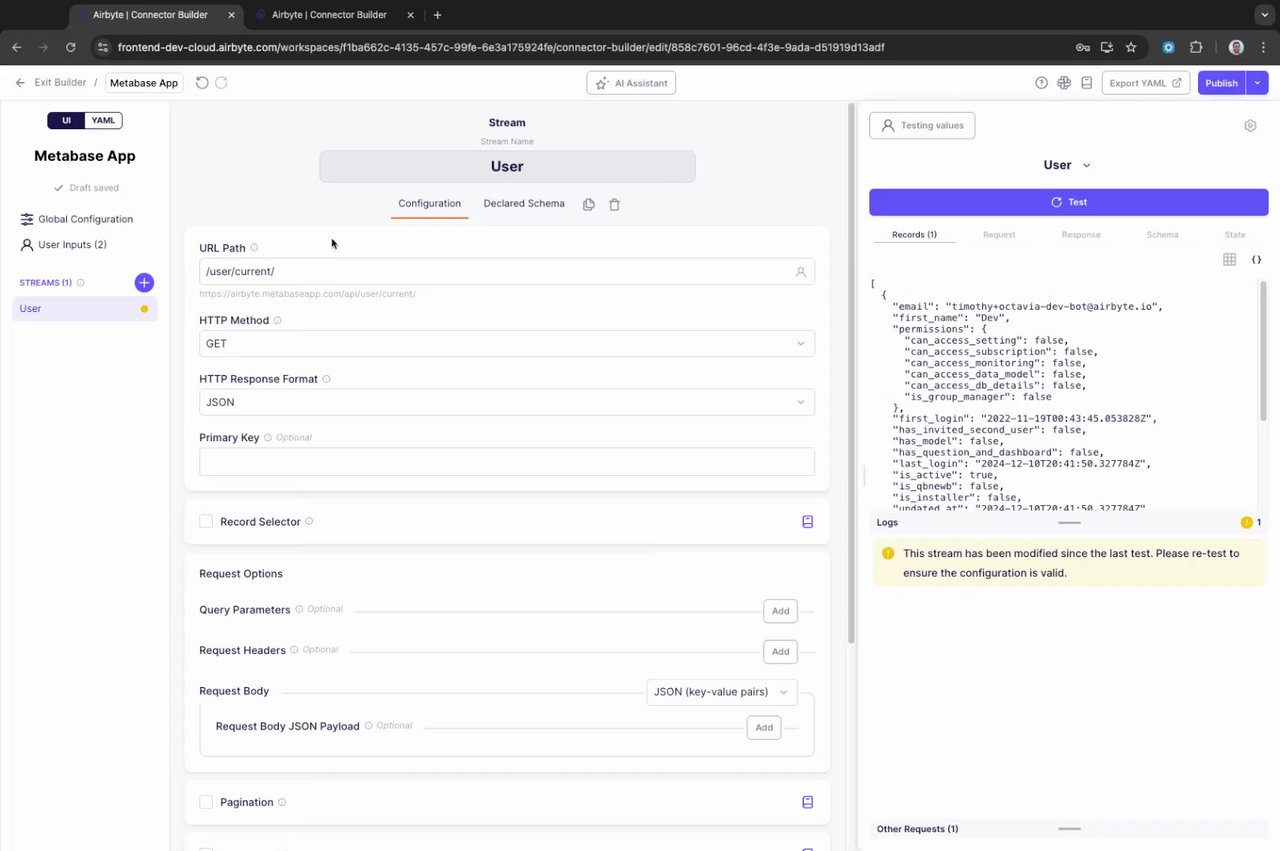Open the docs icon beside Export YAML

[x=1086, y=83]
